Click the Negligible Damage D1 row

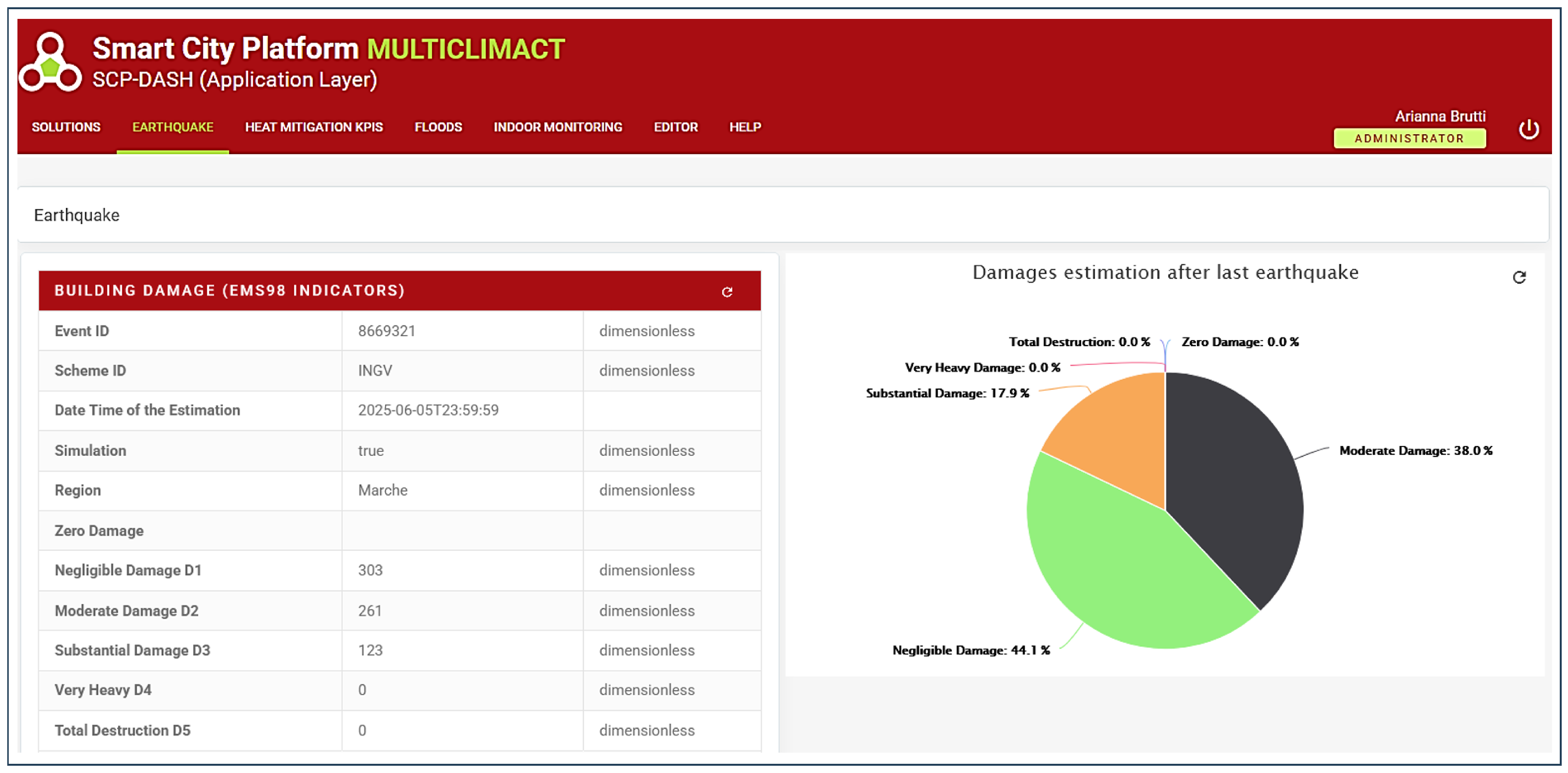(128, 571)
